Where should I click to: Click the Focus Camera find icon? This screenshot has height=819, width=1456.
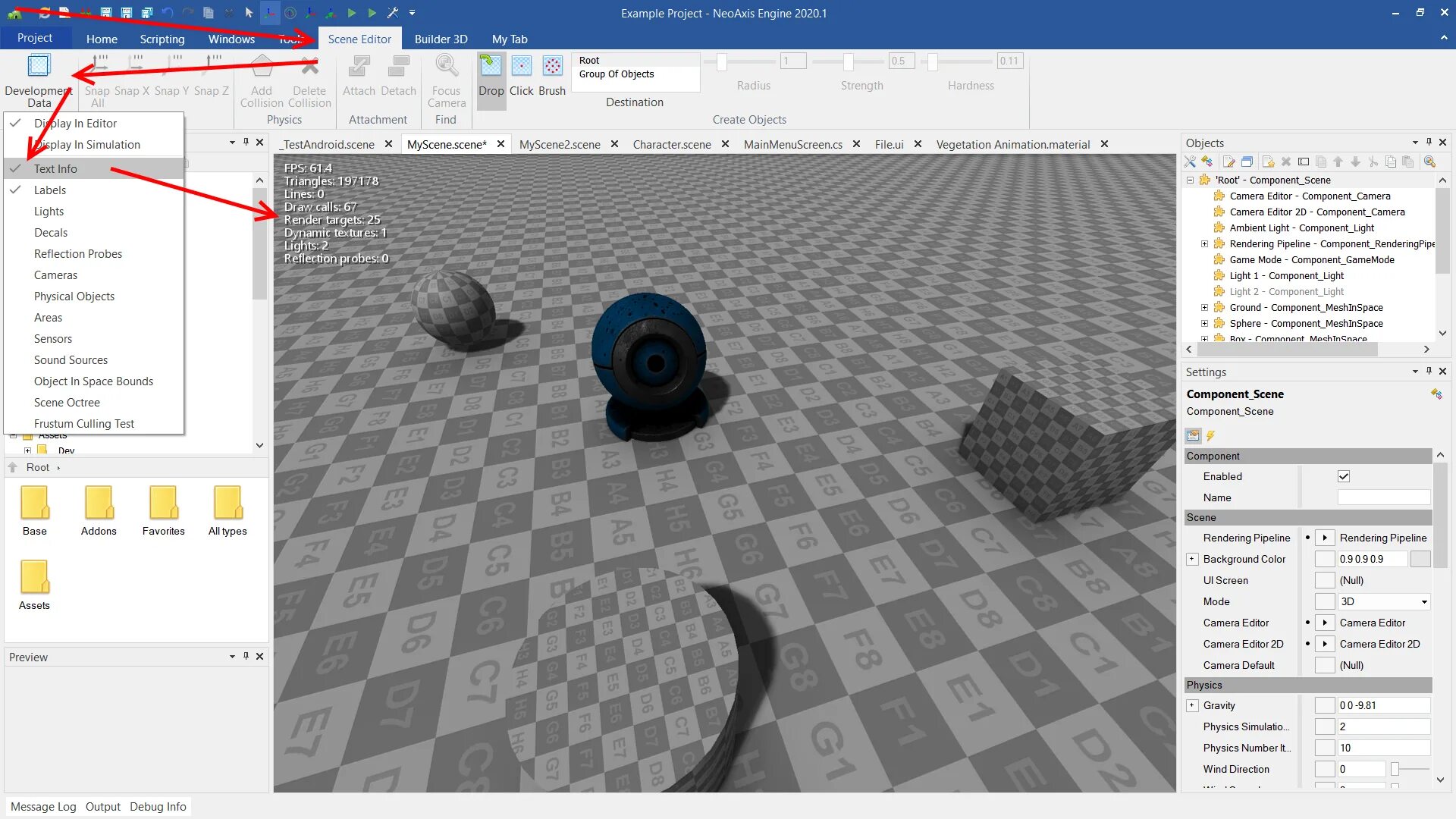[446, 67]
